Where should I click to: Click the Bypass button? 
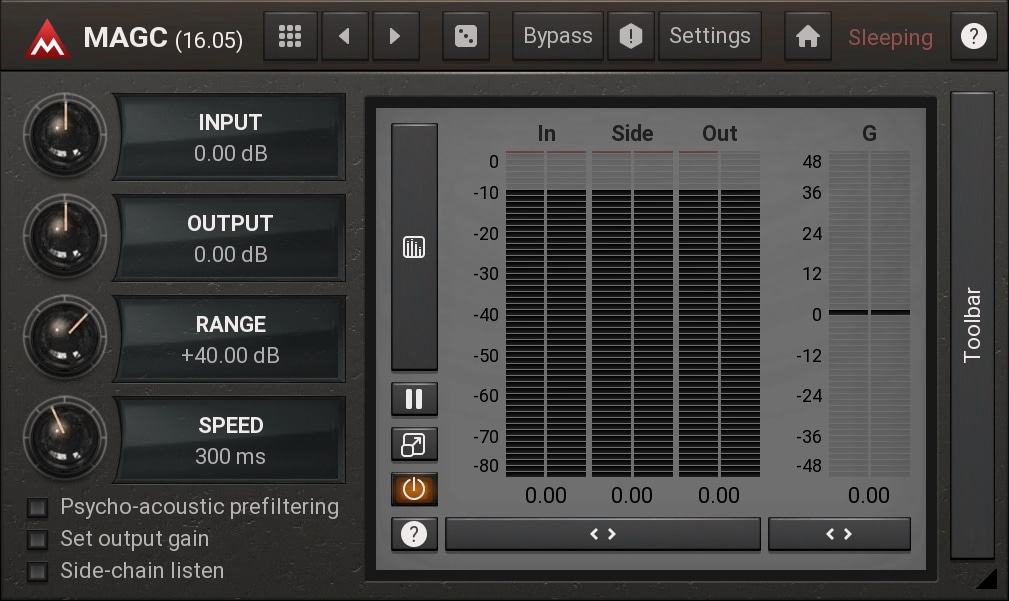coord(558,36)
